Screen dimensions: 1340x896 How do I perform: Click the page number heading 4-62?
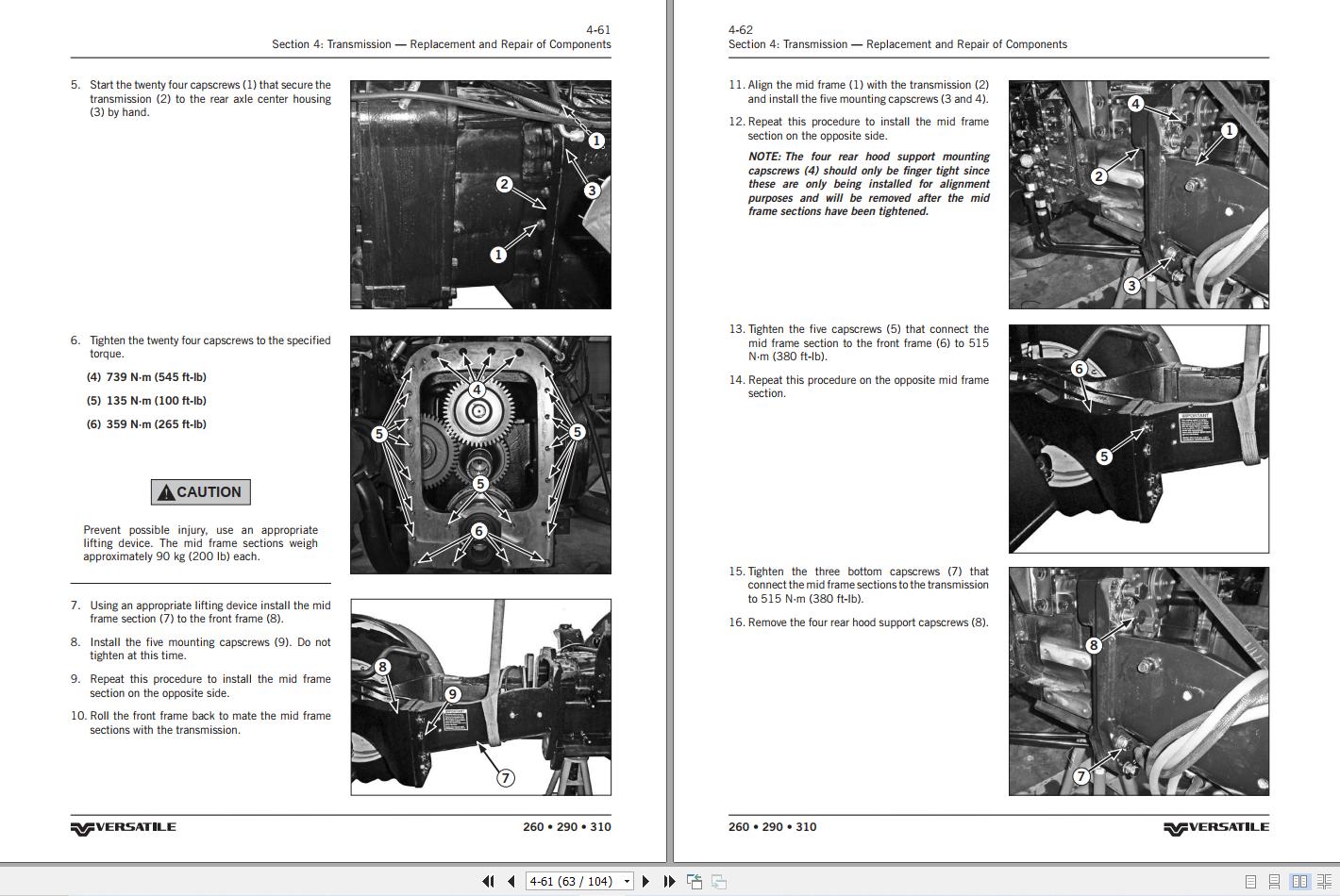coord(741,30)
